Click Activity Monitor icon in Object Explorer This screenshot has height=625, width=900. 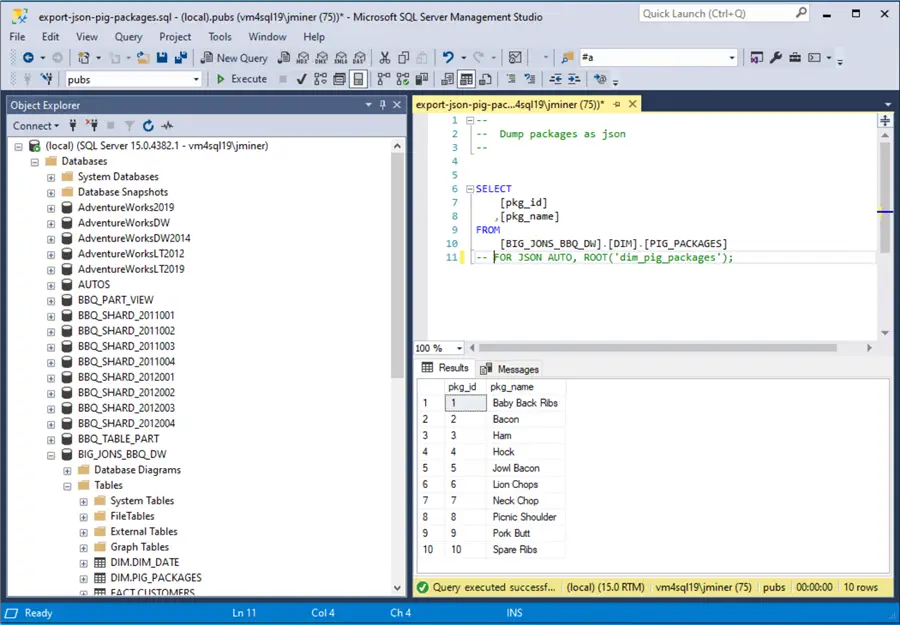click(x=167, y=126)
